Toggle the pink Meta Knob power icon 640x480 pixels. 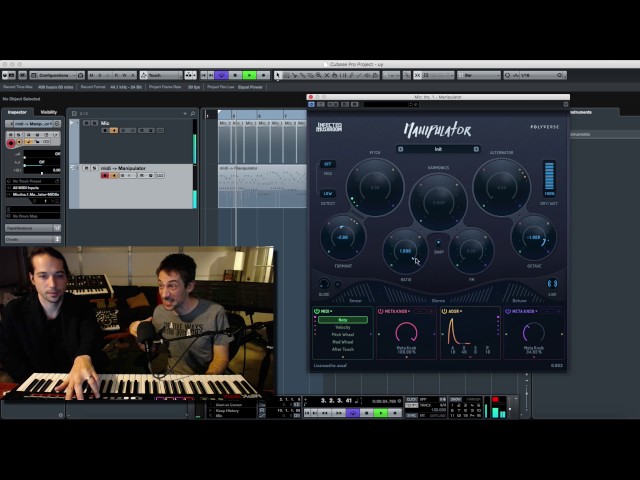tap(380, 311)
